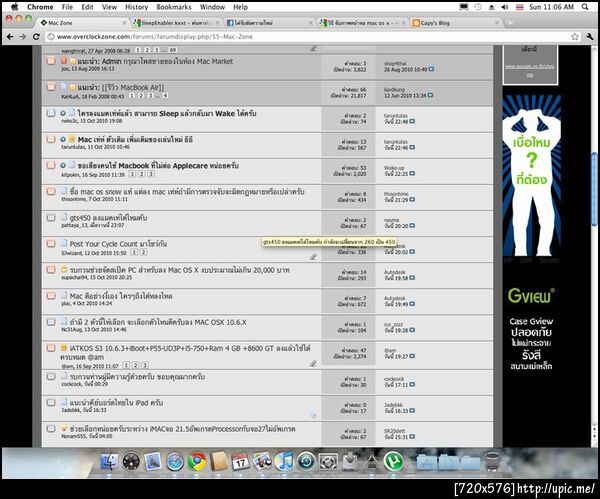Click the envelope icon on the gts450 row
The height and width of the screenshot is (499, 600).
click(51, 218)
